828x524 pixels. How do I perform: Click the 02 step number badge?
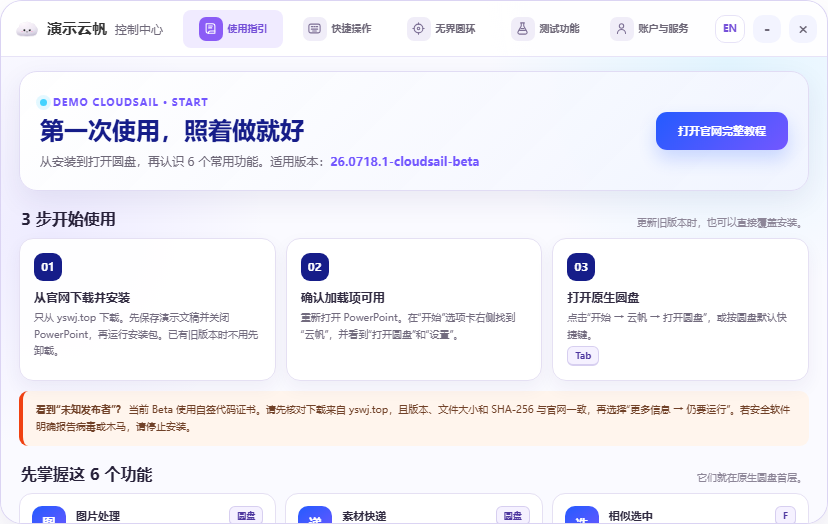tap(315, 267)
